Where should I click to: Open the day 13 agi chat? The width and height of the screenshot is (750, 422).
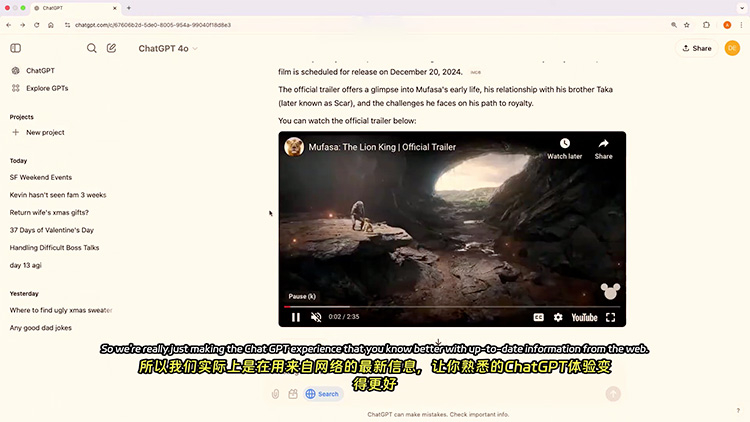click(25, 265)
